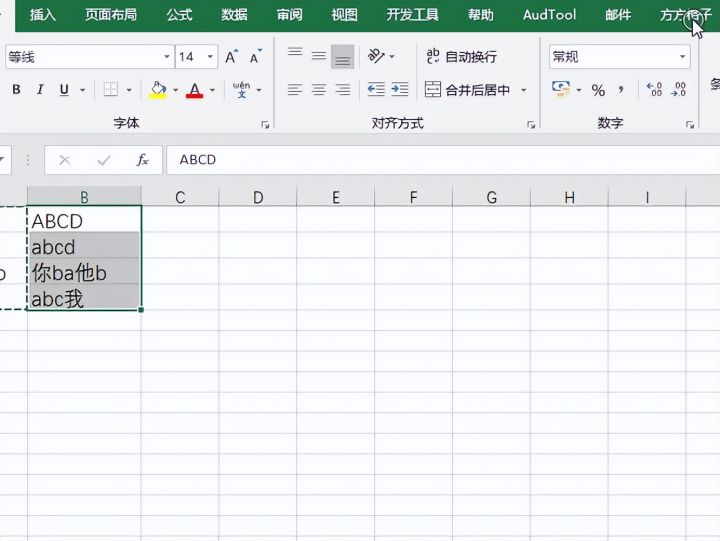Open font color dropdown arrow
This screenshot has height=541, width=720.
[x=212, y=90]
